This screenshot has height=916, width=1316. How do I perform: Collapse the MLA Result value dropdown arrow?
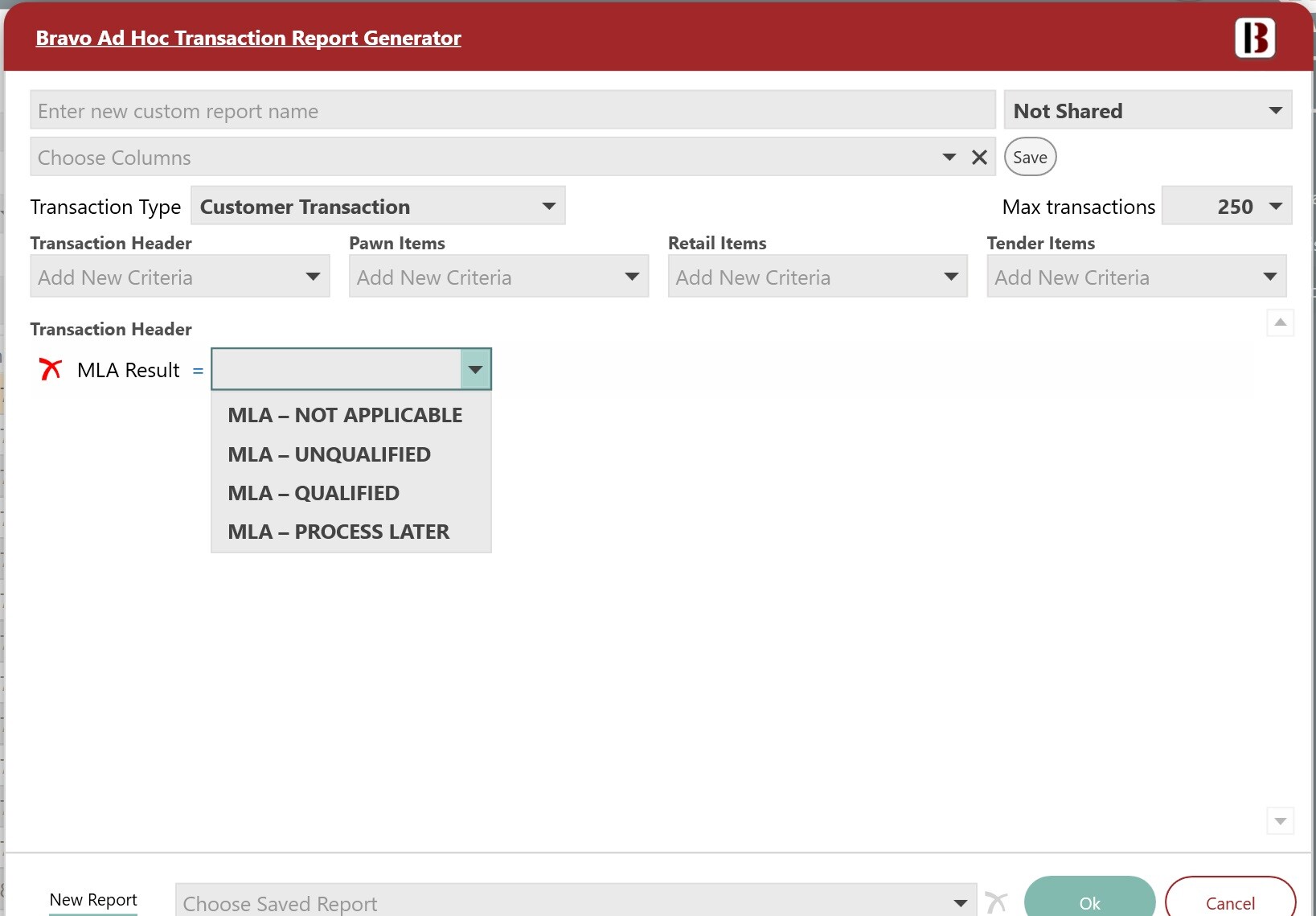[x=475, y=370]
